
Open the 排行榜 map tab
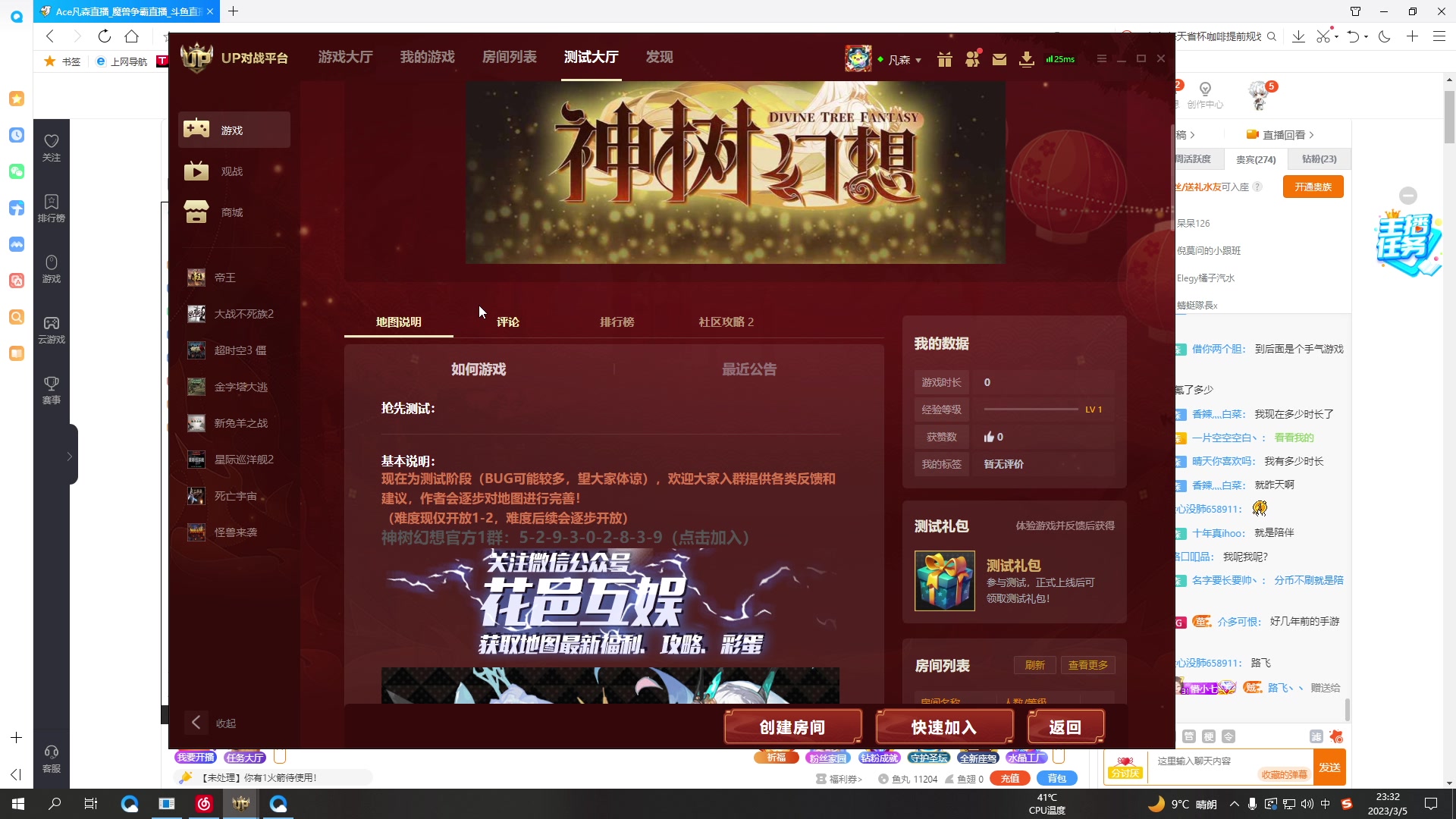pyautogui.click(x=617, y=322)
